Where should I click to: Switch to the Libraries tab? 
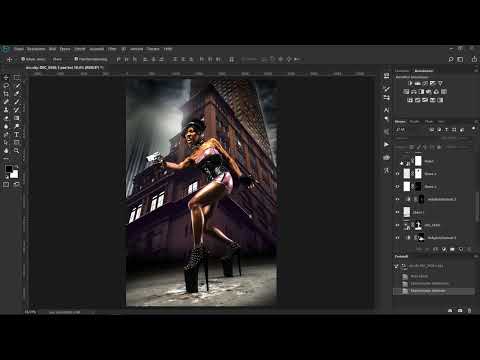pyautogui.click(x=402, y=71)
